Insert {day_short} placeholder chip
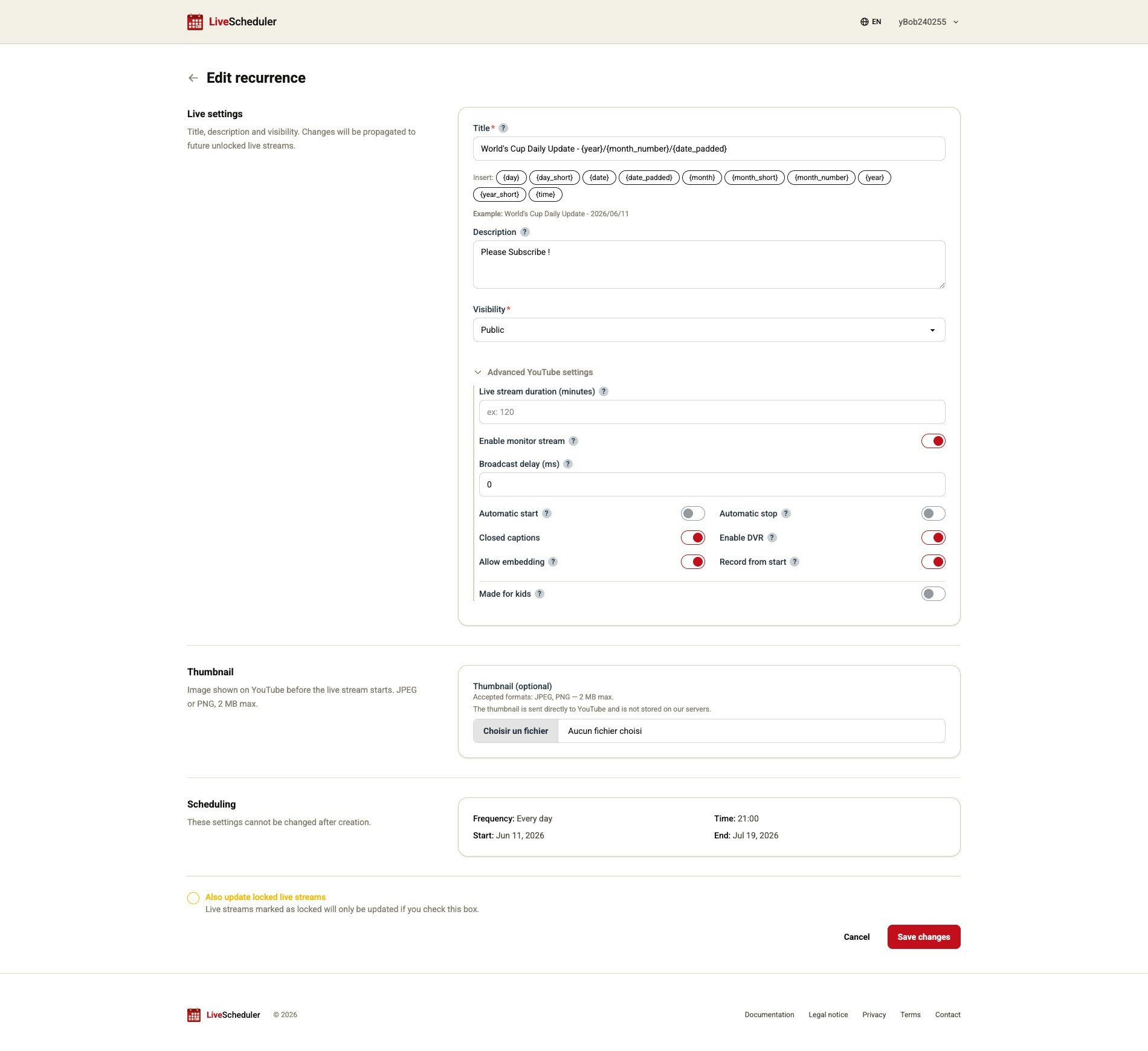1148x1051 pixels. (555, 178)
